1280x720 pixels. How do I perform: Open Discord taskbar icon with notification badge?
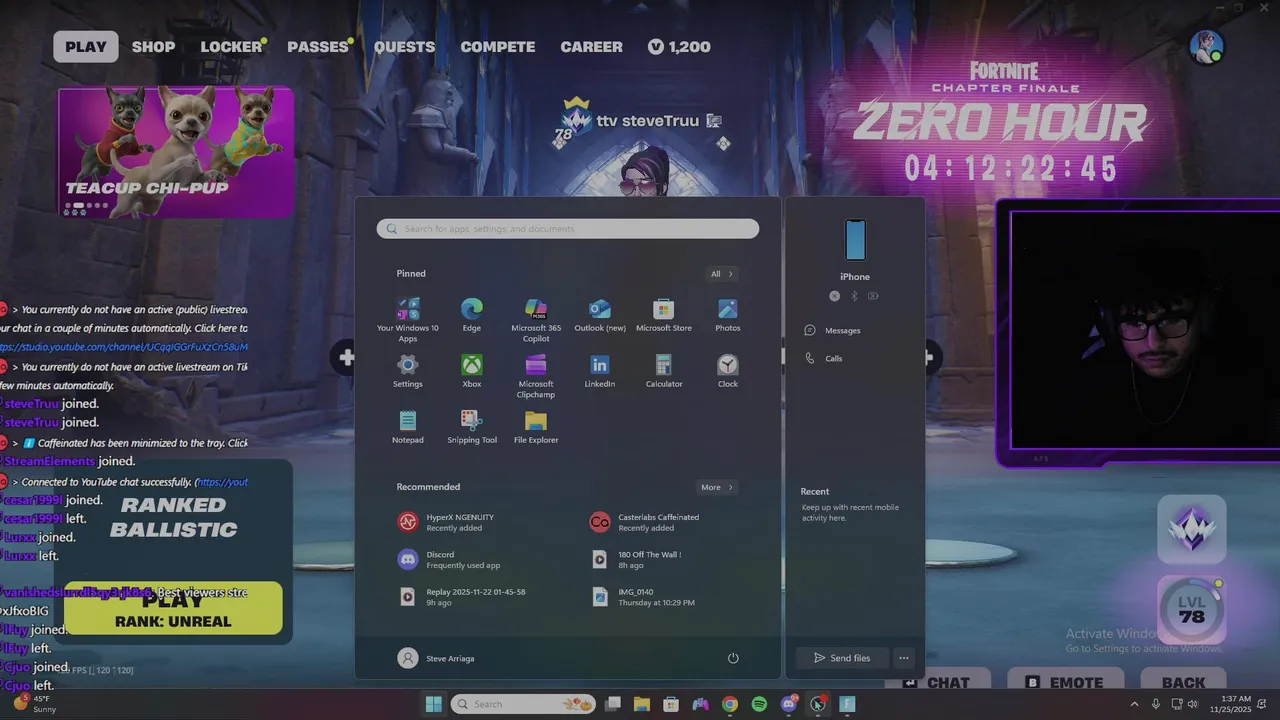789,704
